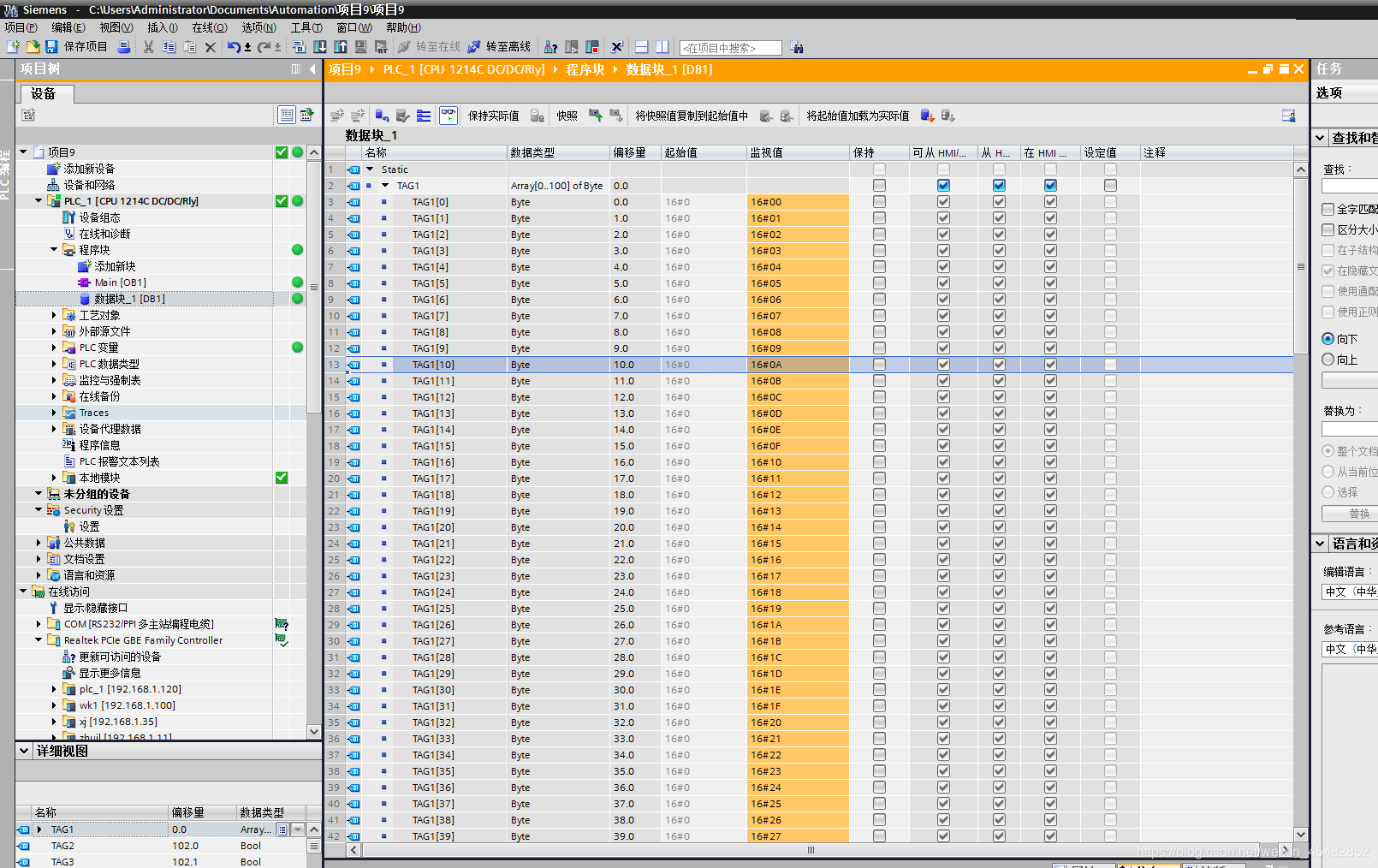Screen dimensions: 1378x868
Task: Open the 在线(O) menu
Action: pos(210,27)
